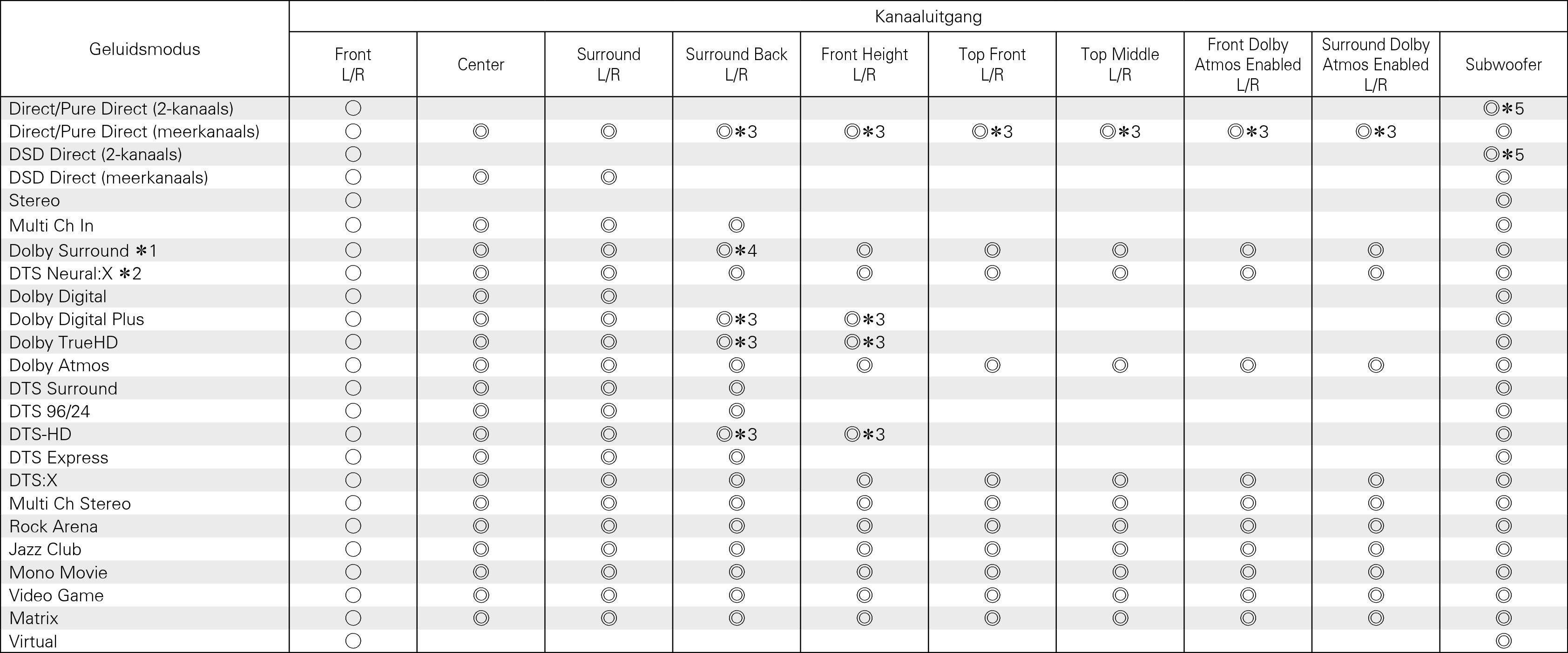Select the Dolby TrueHD row label

(x=63, y=342)
